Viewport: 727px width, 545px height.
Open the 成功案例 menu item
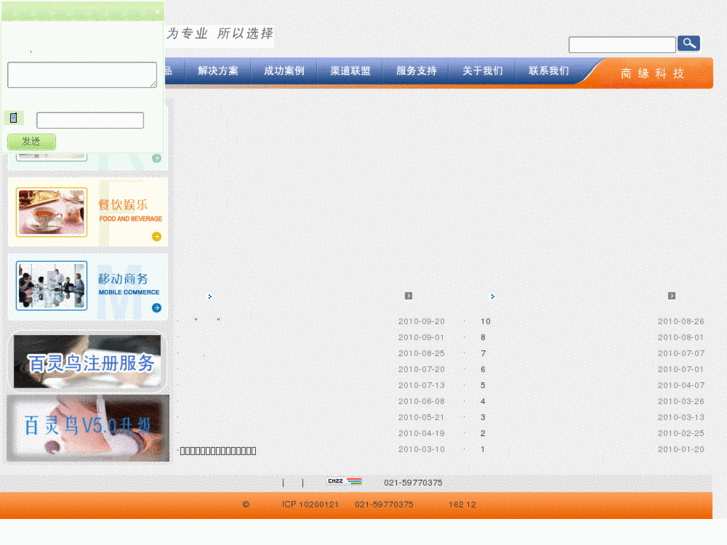(284, 71)
